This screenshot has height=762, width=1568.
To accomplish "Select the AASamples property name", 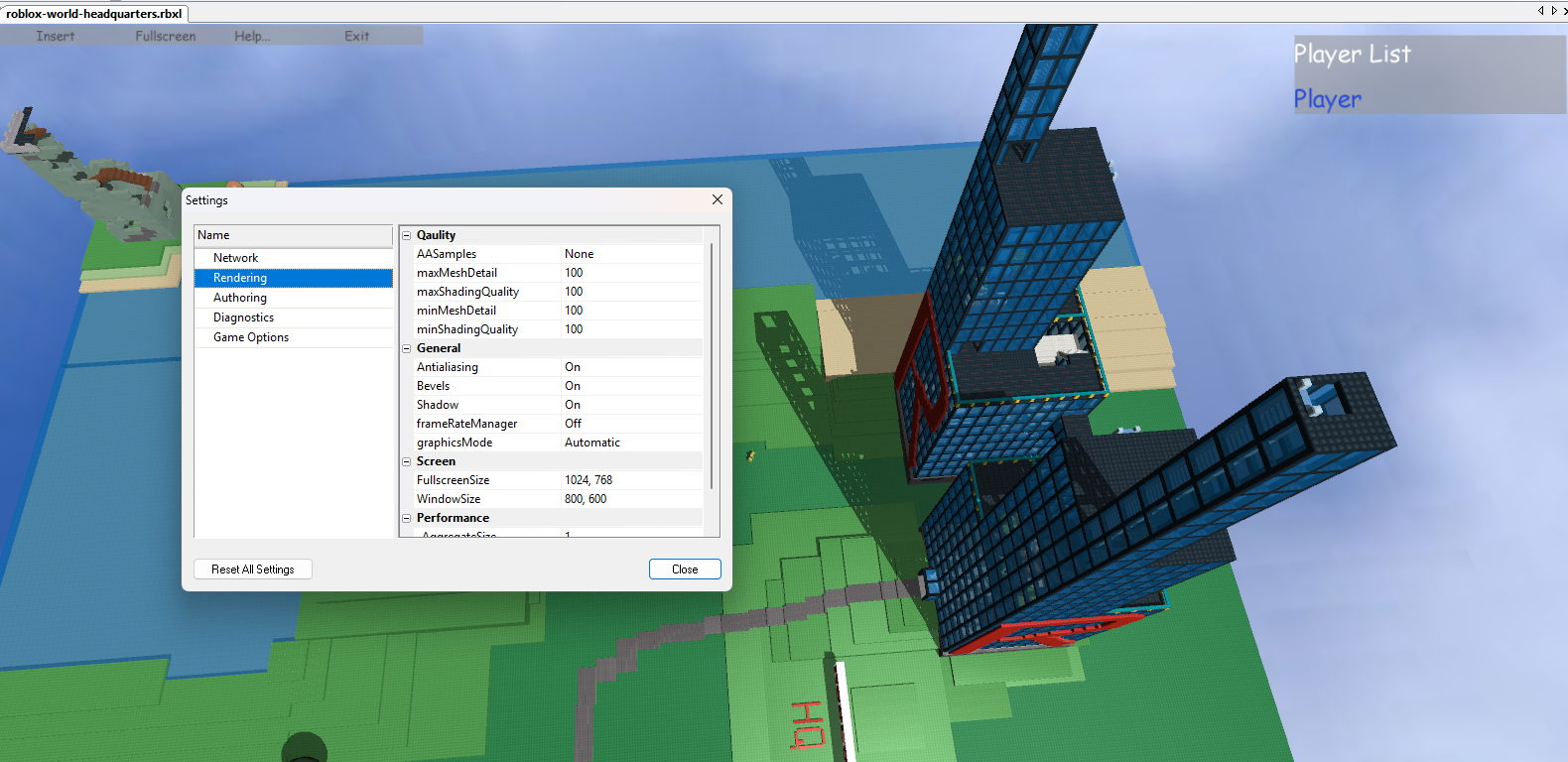I will pos(447,254).
